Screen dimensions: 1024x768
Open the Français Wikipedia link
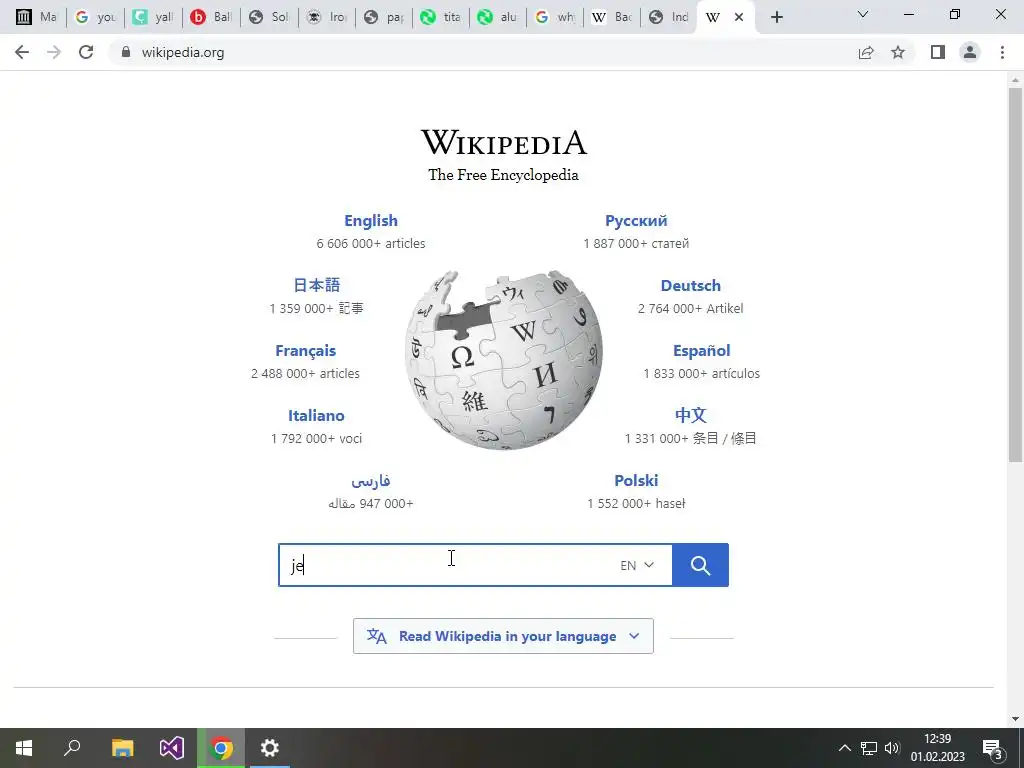306,351
